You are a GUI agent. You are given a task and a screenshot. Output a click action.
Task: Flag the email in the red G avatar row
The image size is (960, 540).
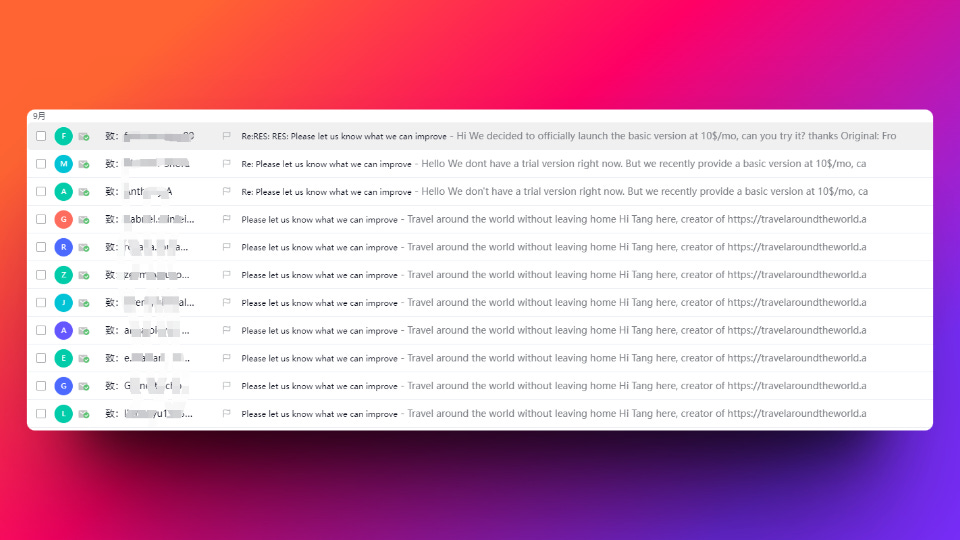[227, 219]
